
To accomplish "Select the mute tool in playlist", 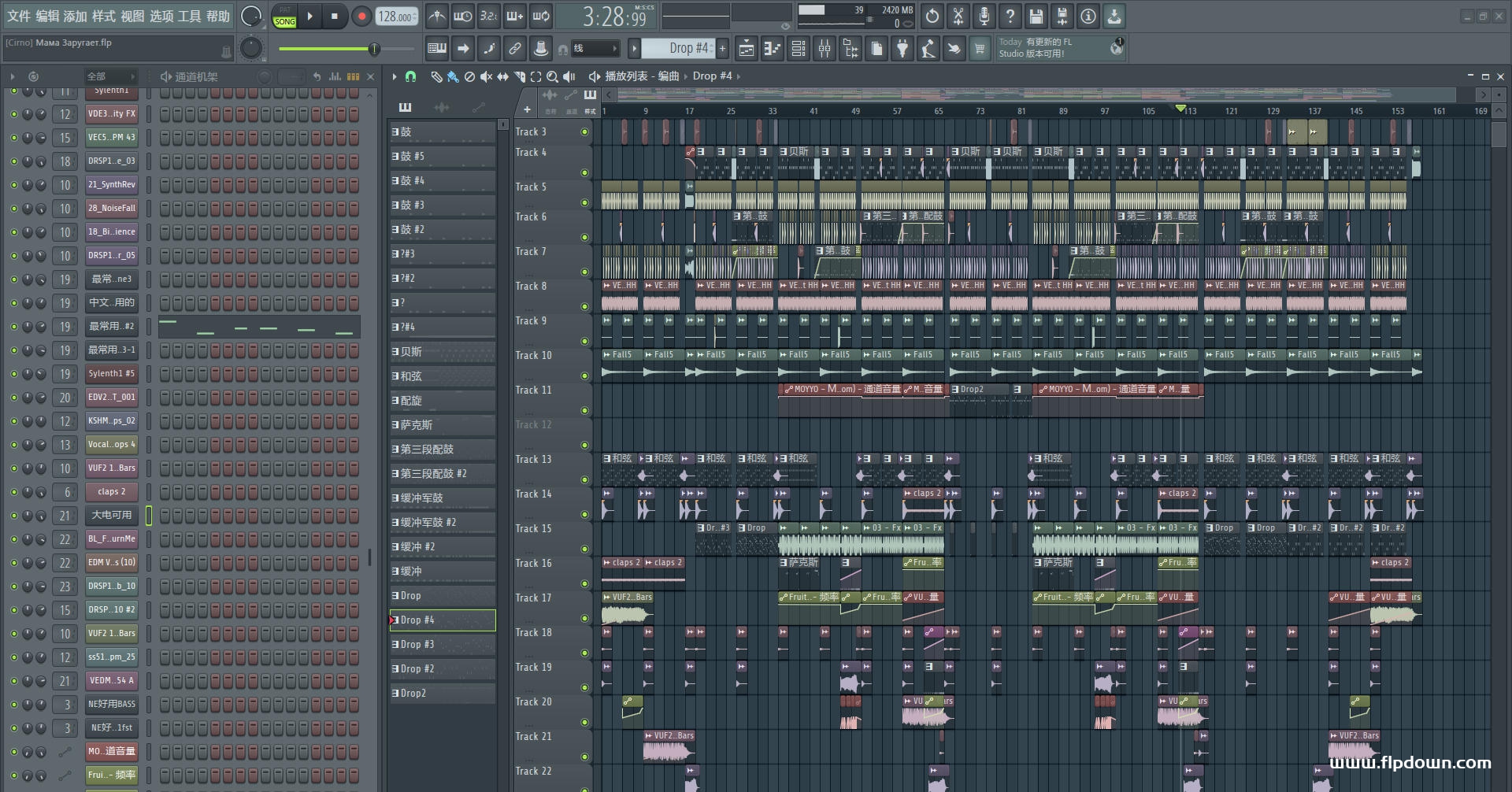I will pyautogui.click(x=487, y=76).
